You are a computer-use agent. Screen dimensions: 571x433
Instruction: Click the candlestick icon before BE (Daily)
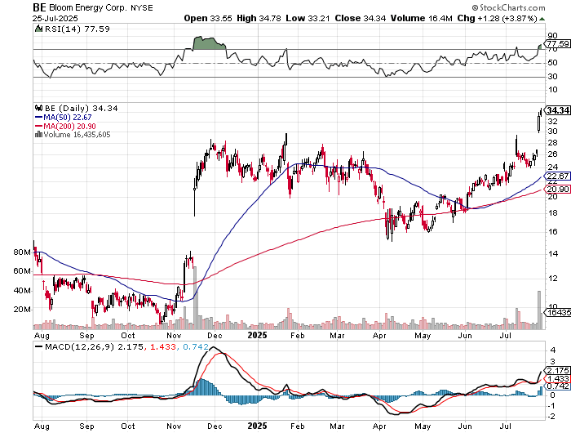click(x=39, y=108)
